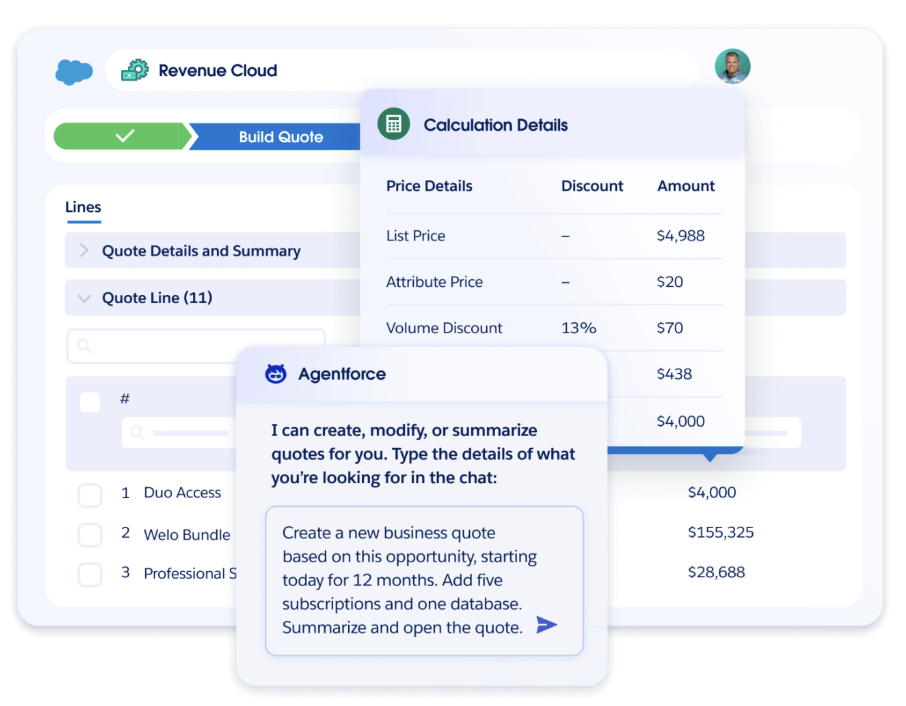Collapse the Quote Line (11) section
Screen dimensions: 906x706
pos(213,298)
